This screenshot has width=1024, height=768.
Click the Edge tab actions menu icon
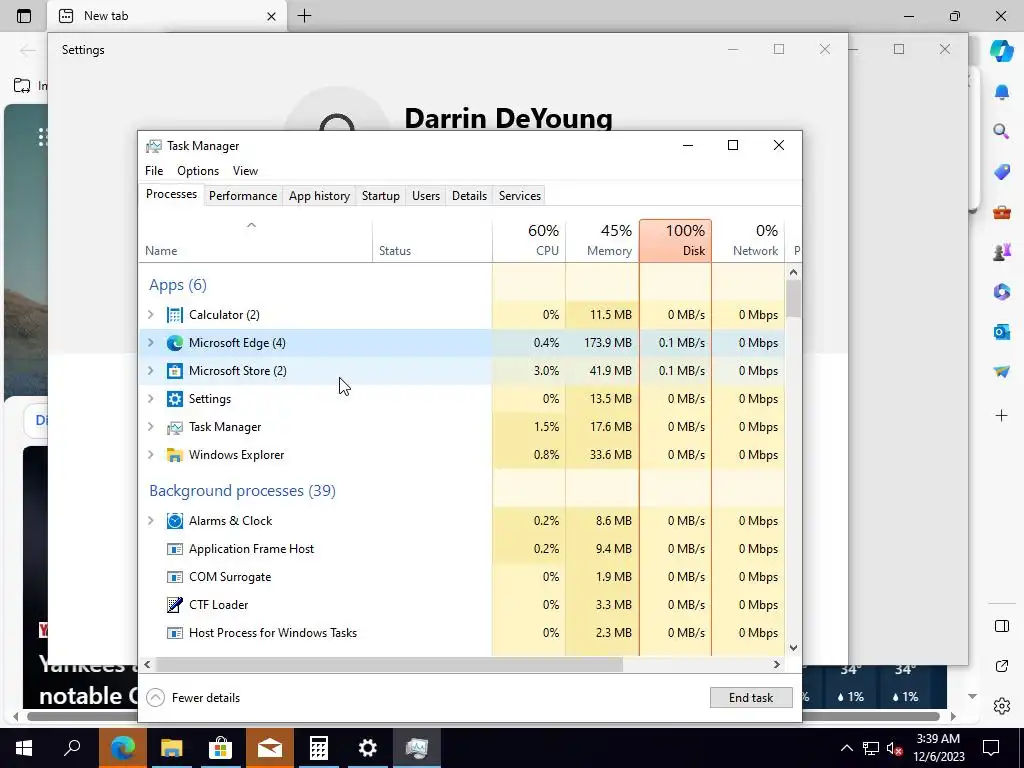click(x=24, y=16)
